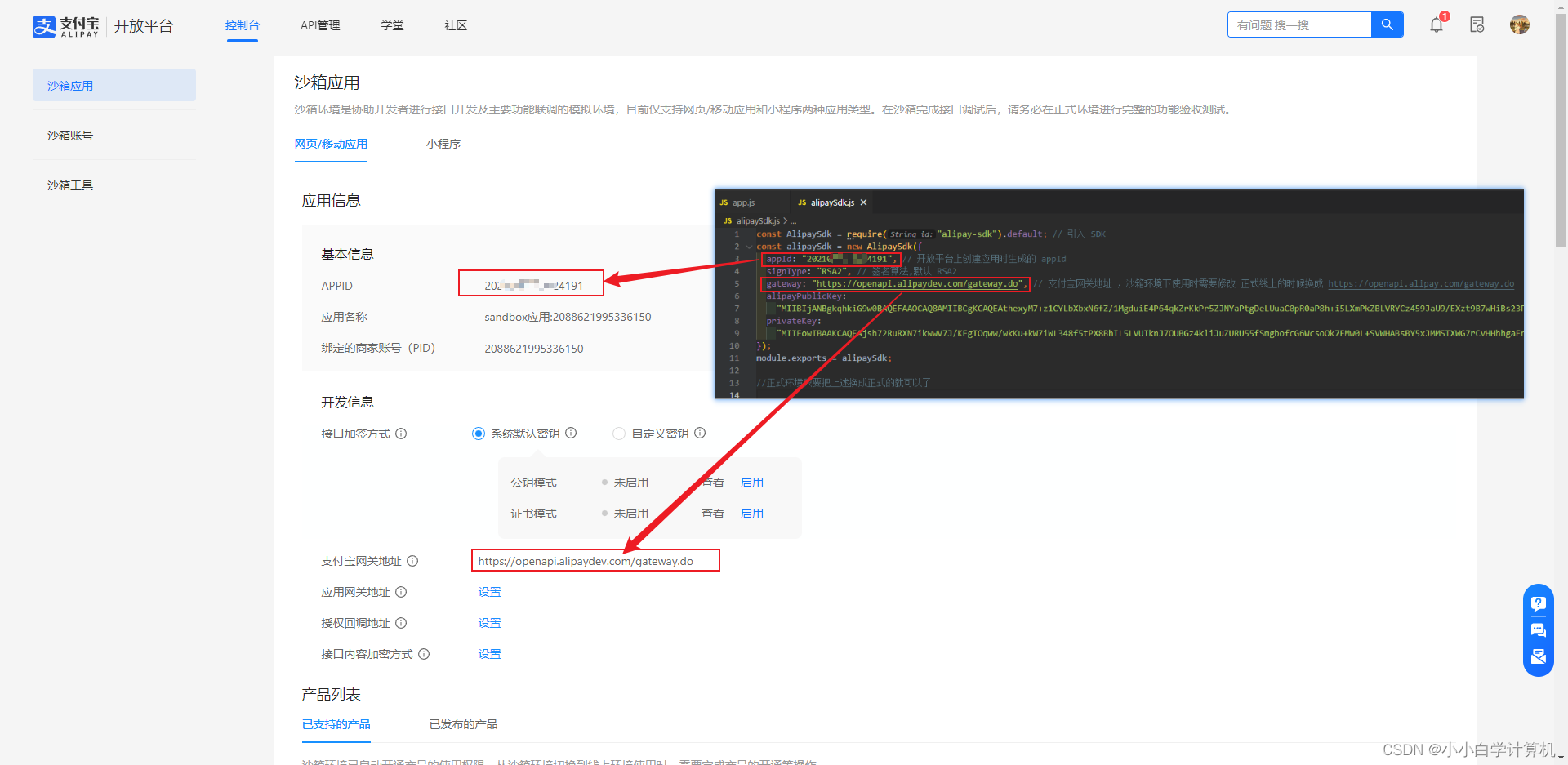Click the 开放平台 header title

coord(144,26)
